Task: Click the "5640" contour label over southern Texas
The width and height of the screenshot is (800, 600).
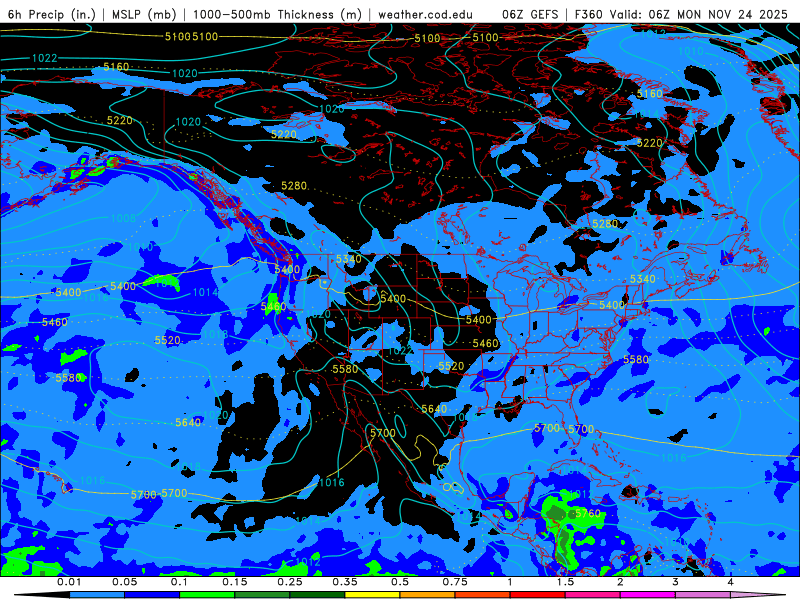Action: (434, 409)
